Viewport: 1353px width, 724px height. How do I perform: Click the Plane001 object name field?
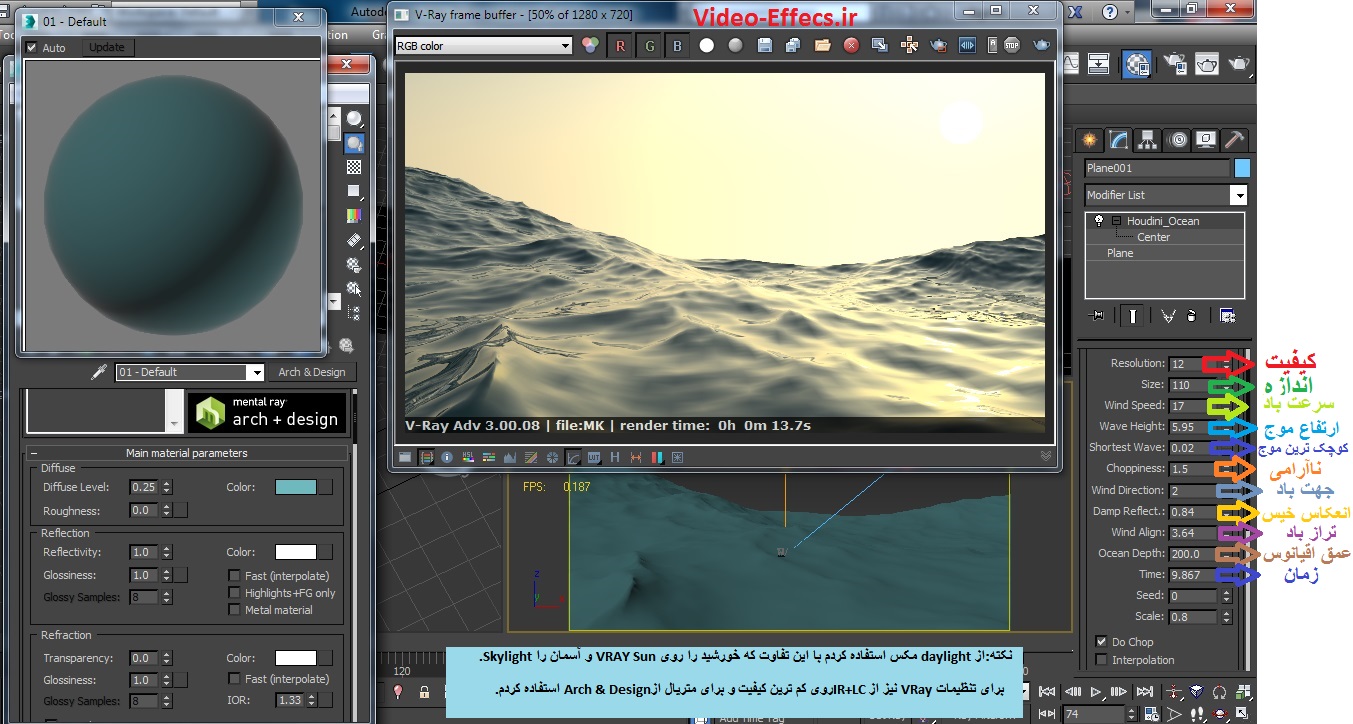click(1157, 168)
